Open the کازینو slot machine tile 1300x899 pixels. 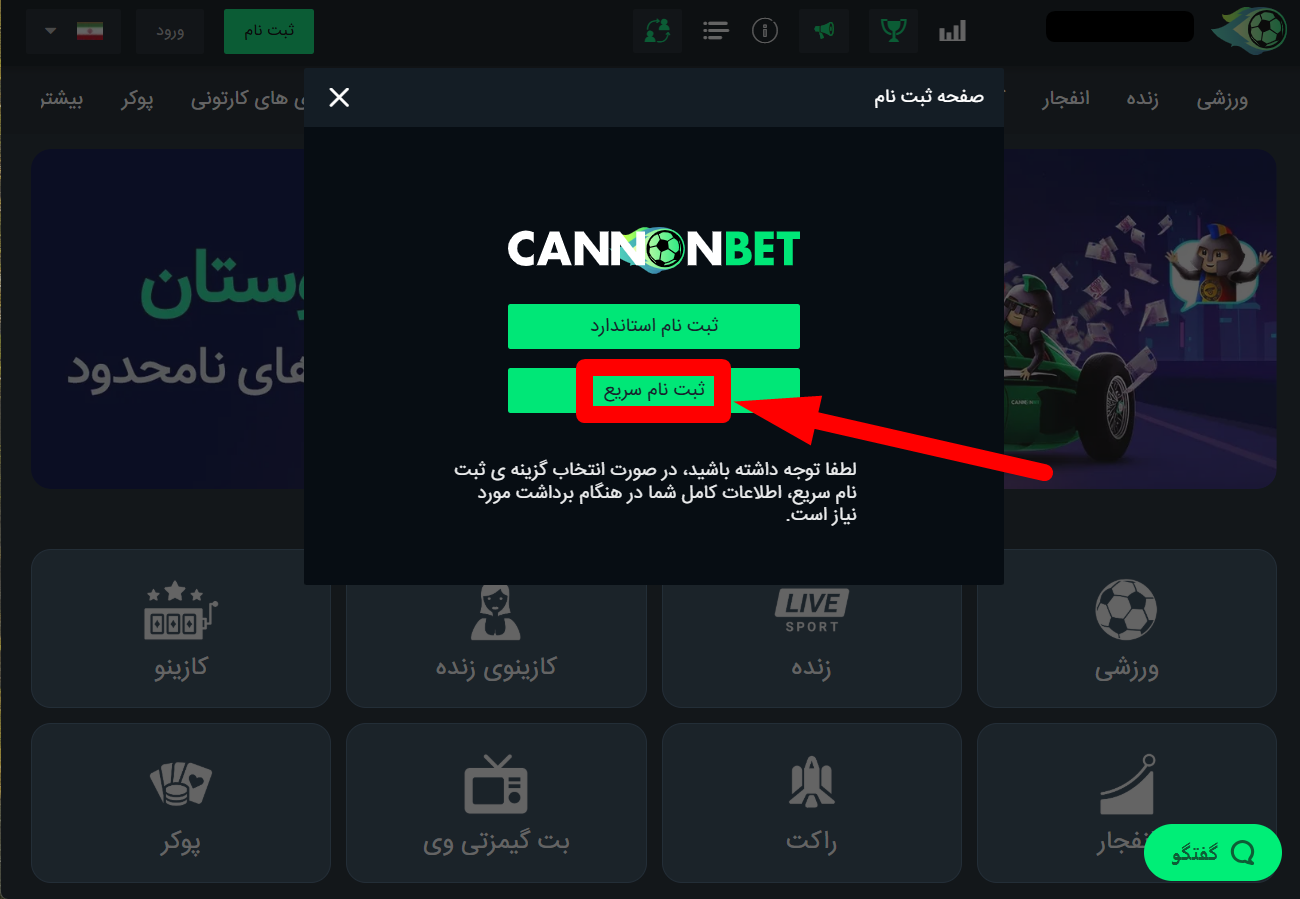tap(181, 628)
